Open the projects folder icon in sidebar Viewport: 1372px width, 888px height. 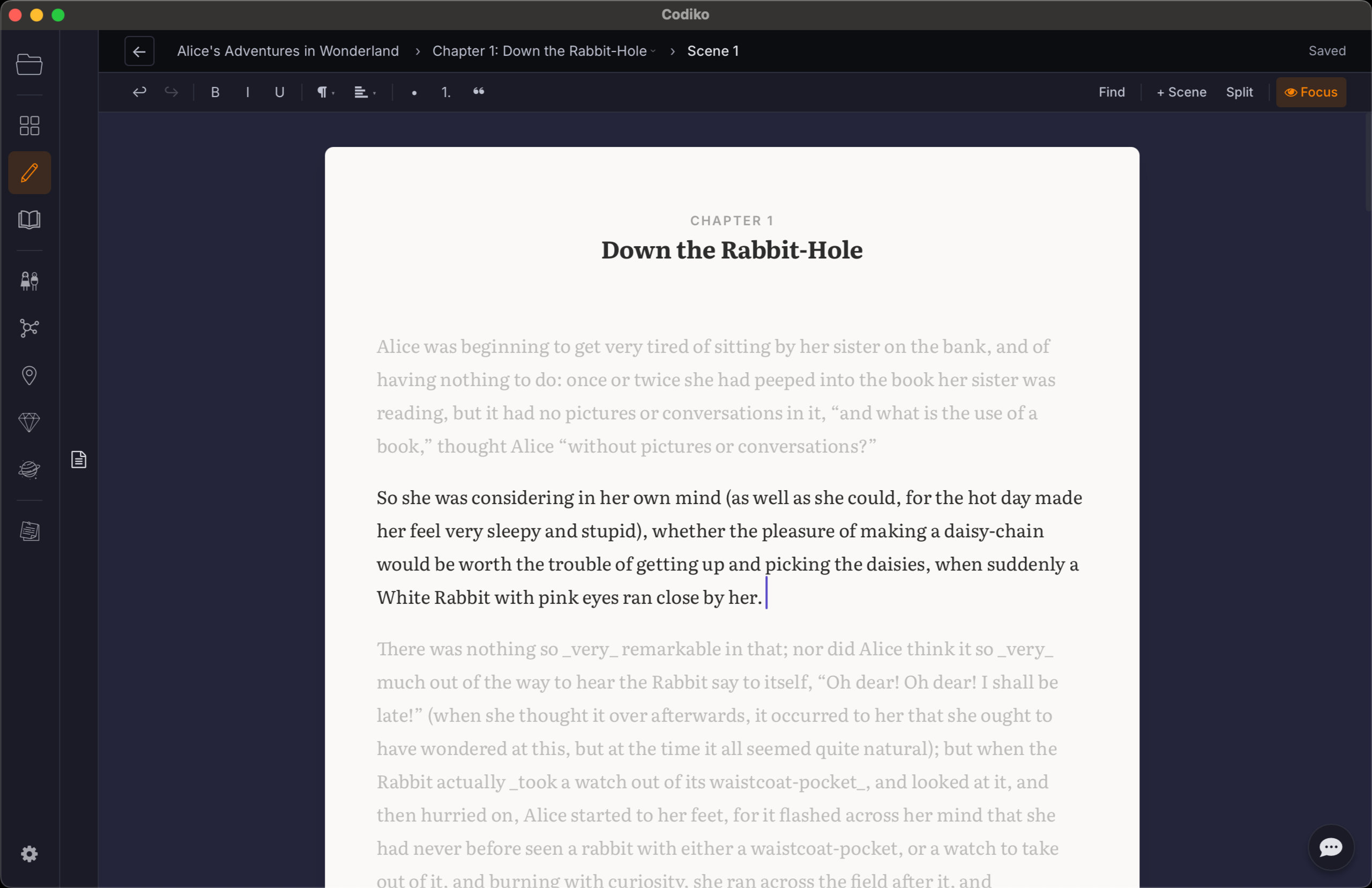point(29,64)
